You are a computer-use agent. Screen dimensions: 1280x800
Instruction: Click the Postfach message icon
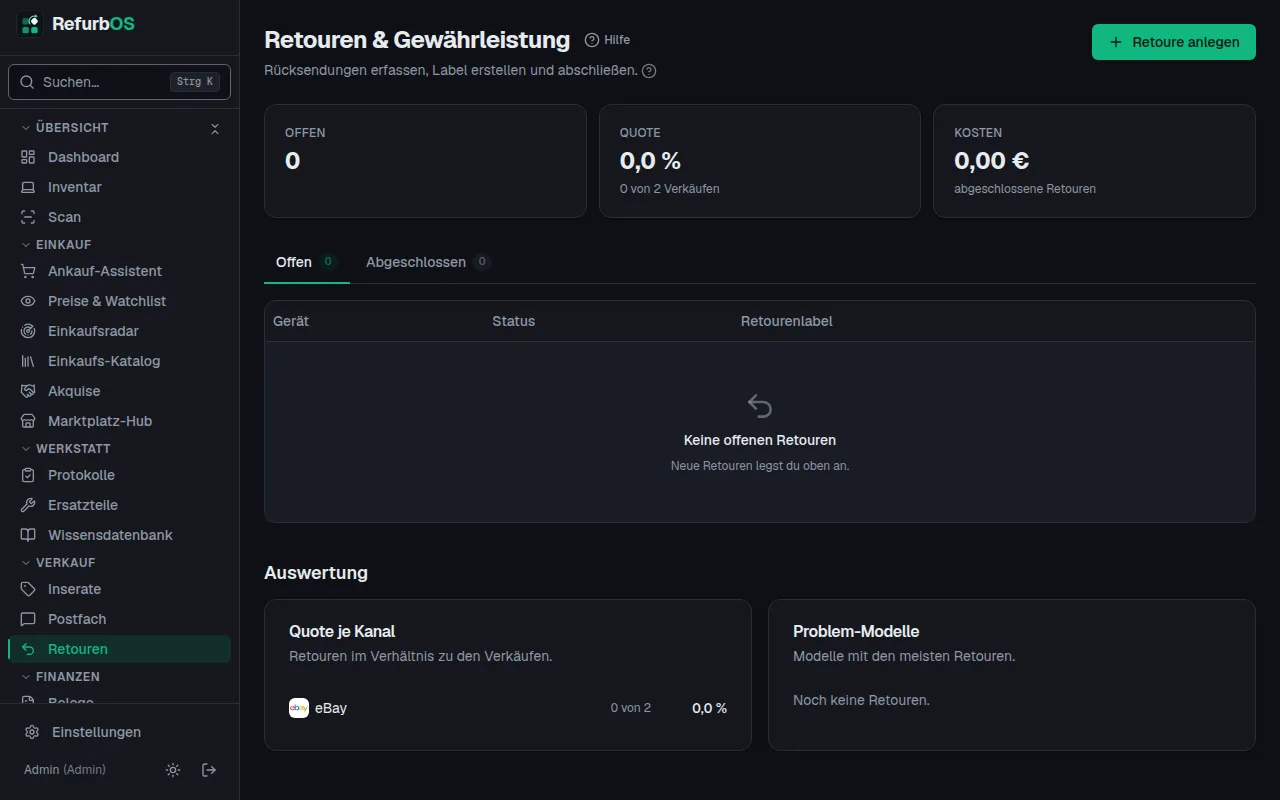(28, 619)
